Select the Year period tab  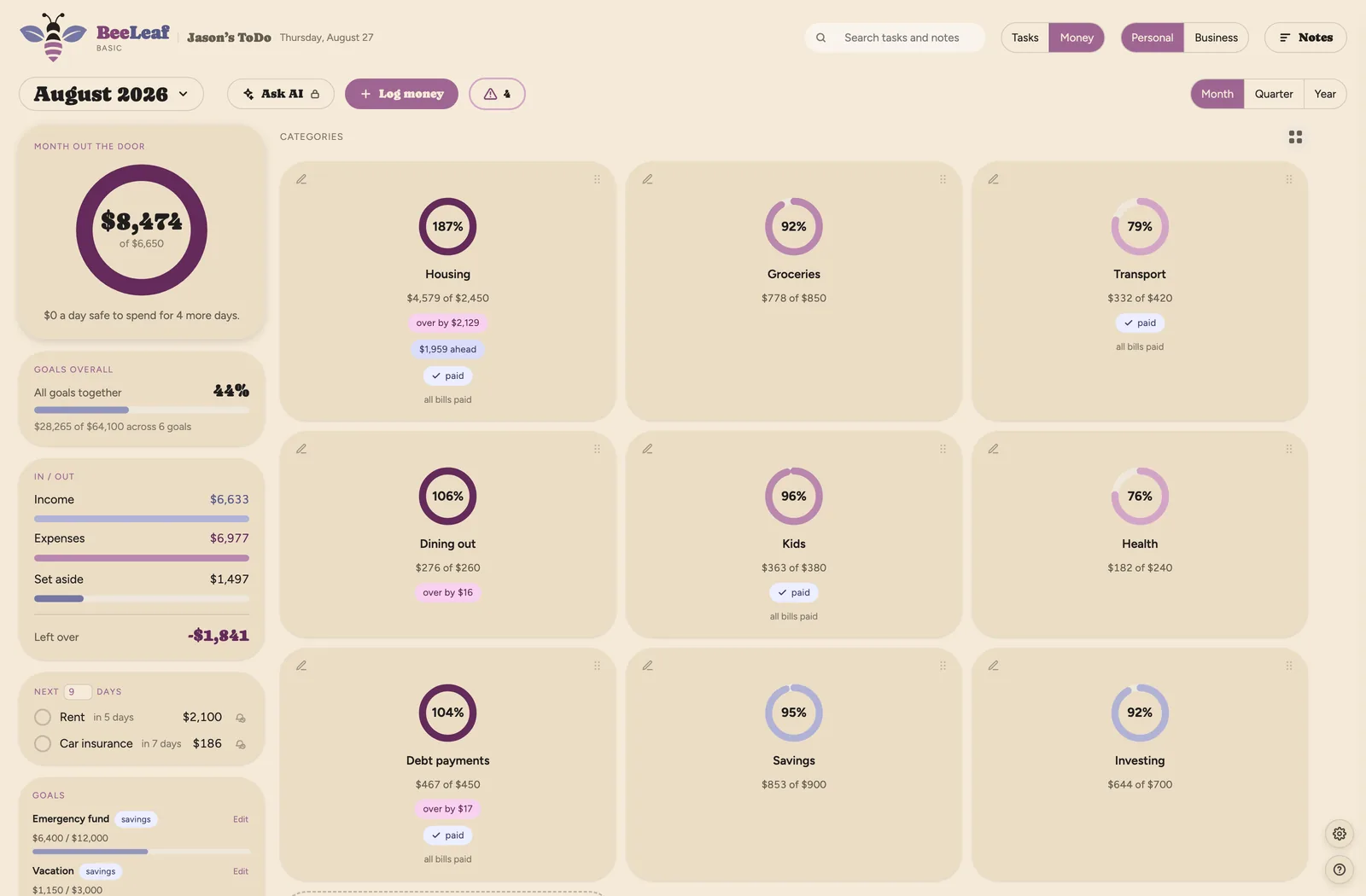point(1325,94)
